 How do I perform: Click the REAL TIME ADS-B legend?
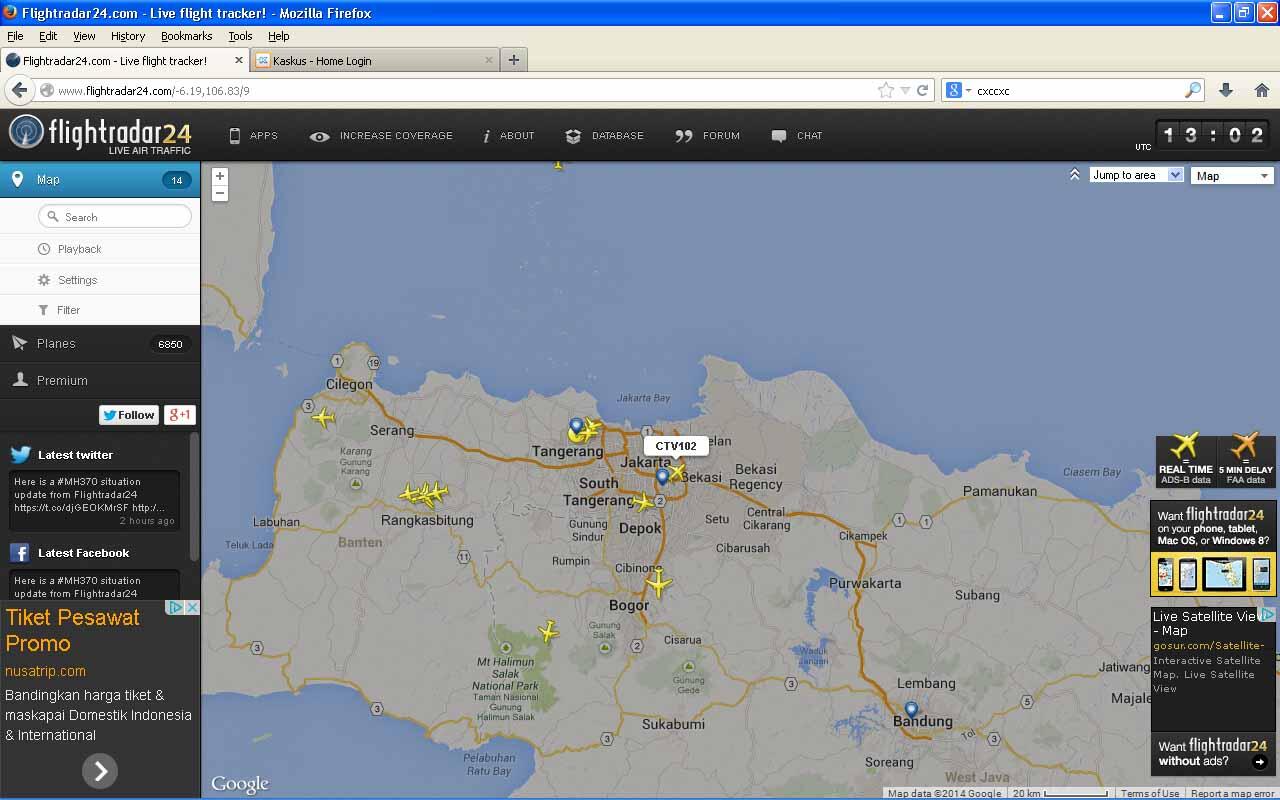pos(1185,461)
